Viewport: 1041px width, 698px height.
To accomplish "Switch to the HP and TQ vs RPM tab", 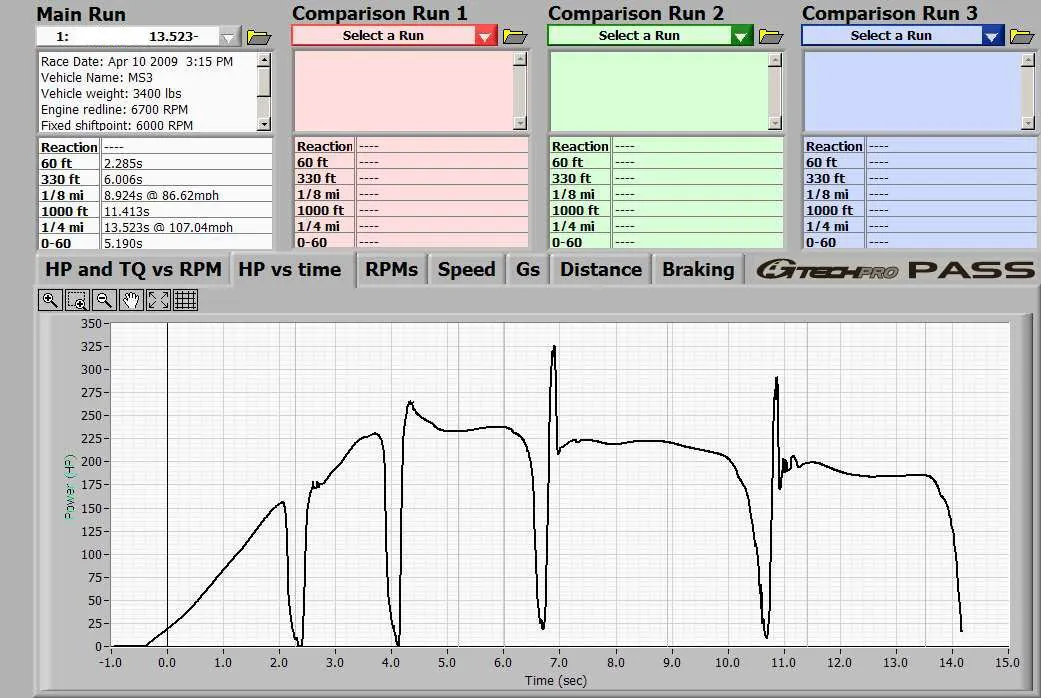I will pyautogui.click(x=132, y=270).
